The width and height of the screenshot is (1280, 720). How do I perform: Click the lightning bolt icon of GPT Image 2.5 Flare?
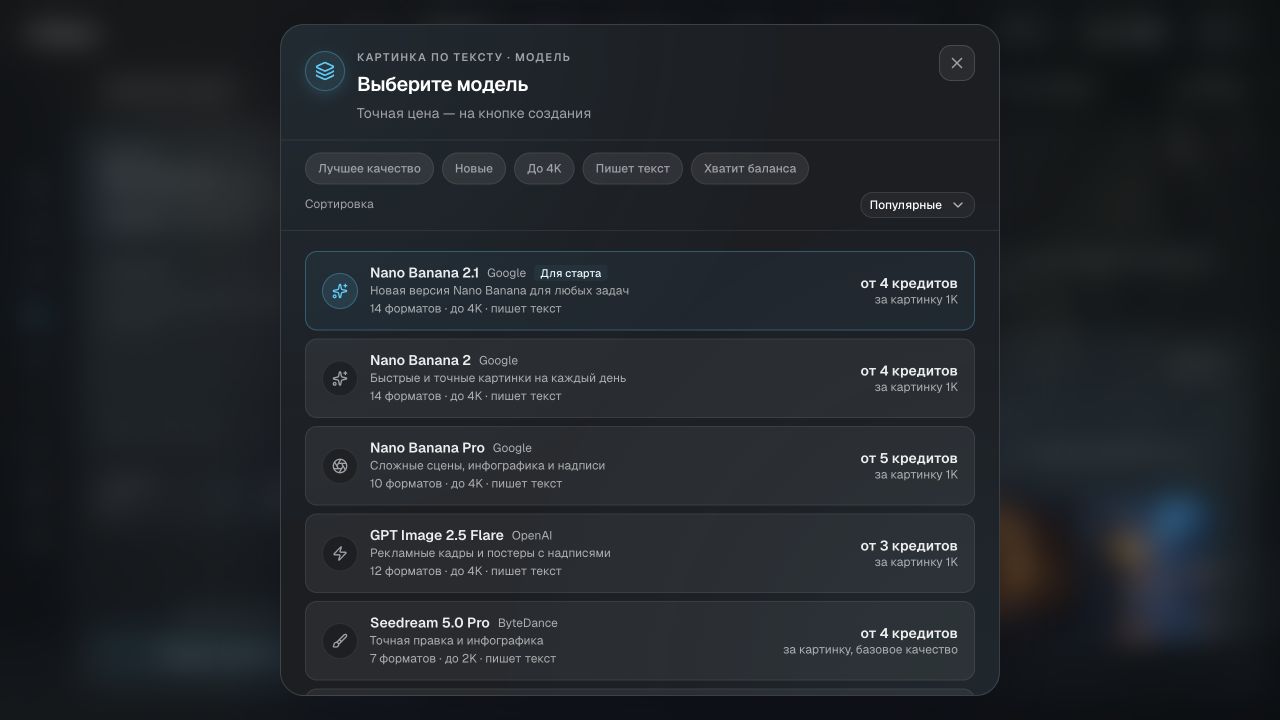coord(340,553)
